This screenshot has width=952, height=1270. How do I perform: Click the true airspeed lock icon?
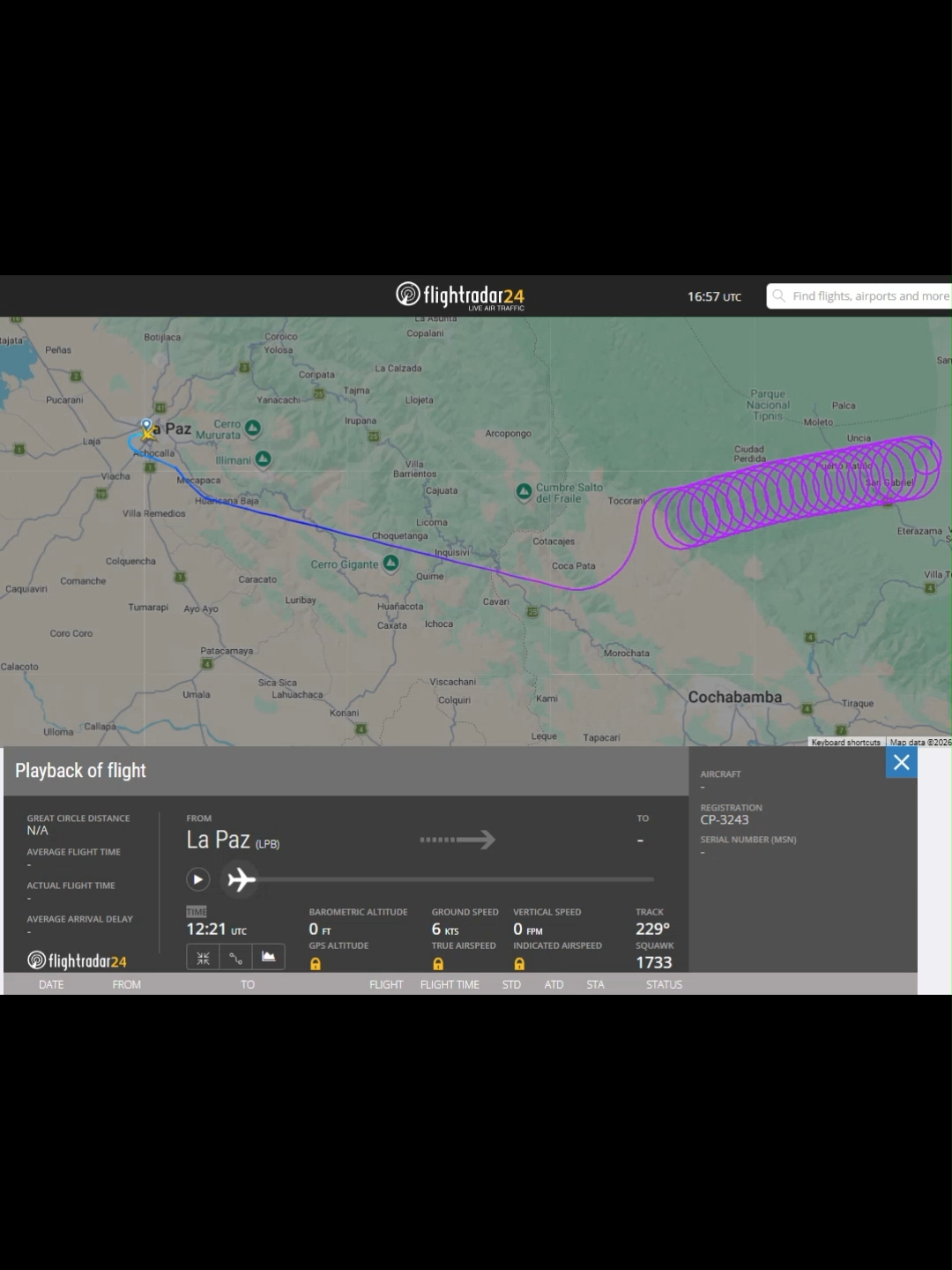[x=438, y=964]
